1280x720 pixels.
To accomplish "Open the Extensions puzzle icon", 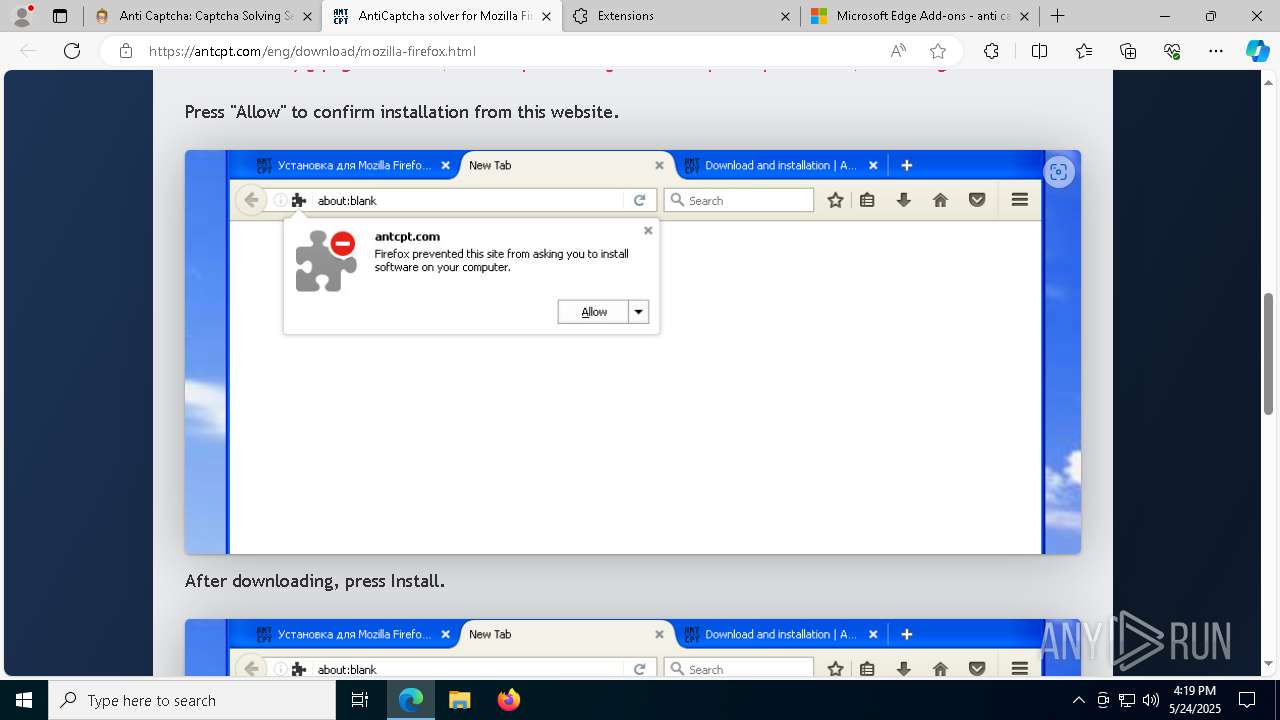I will [991, 51].
